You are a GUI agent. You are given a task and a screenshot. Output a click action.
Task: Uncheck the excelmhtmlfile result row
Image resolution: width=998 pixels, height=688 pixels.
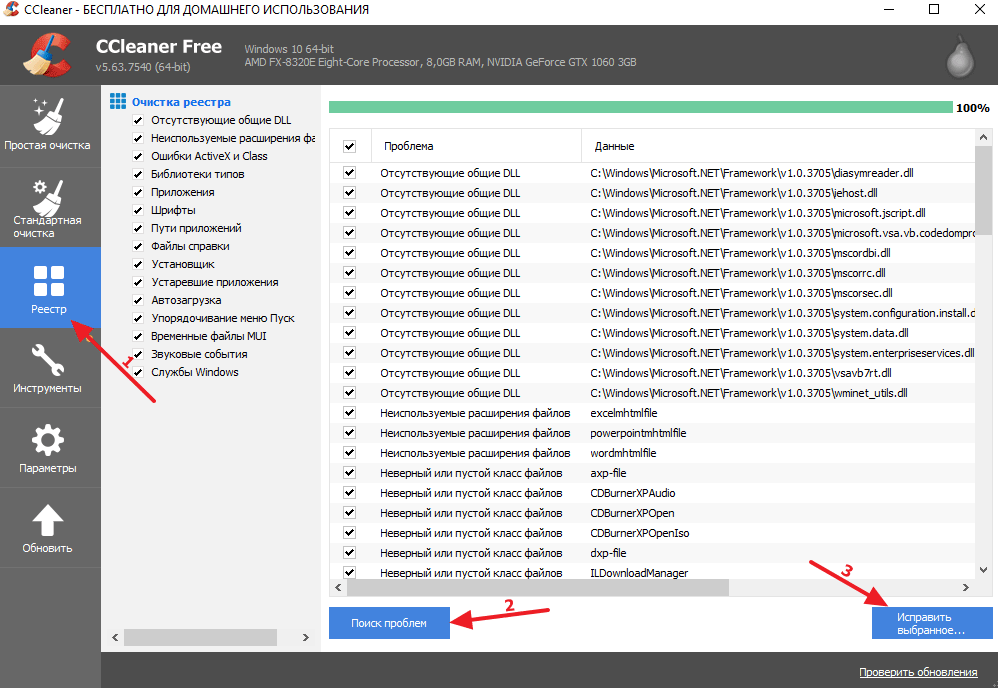(x=349, y=413)
